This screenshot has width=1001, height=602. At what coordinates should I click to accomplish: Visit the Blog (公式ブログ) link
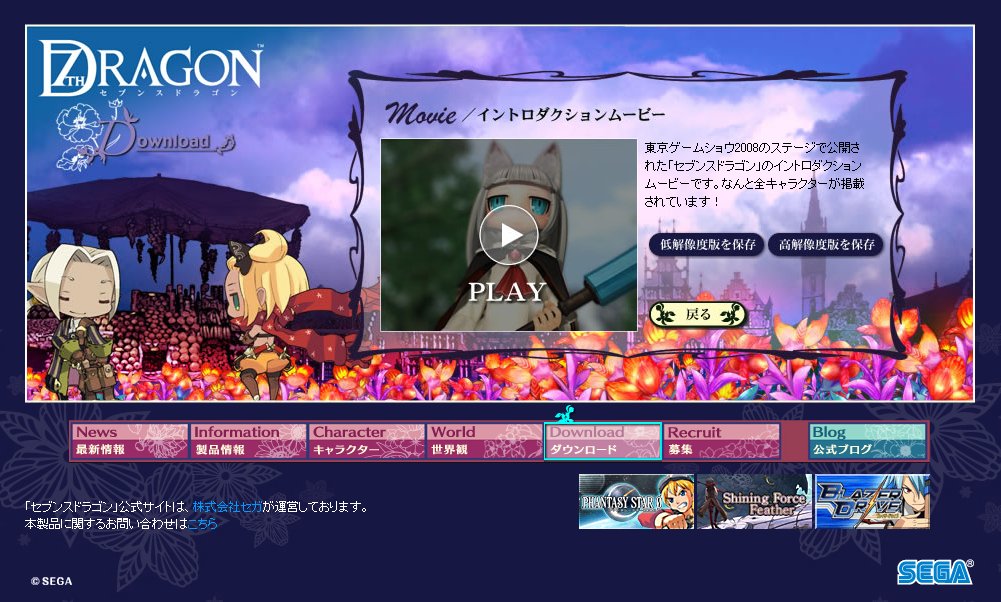pyautogui.click(x=867, y=441)
